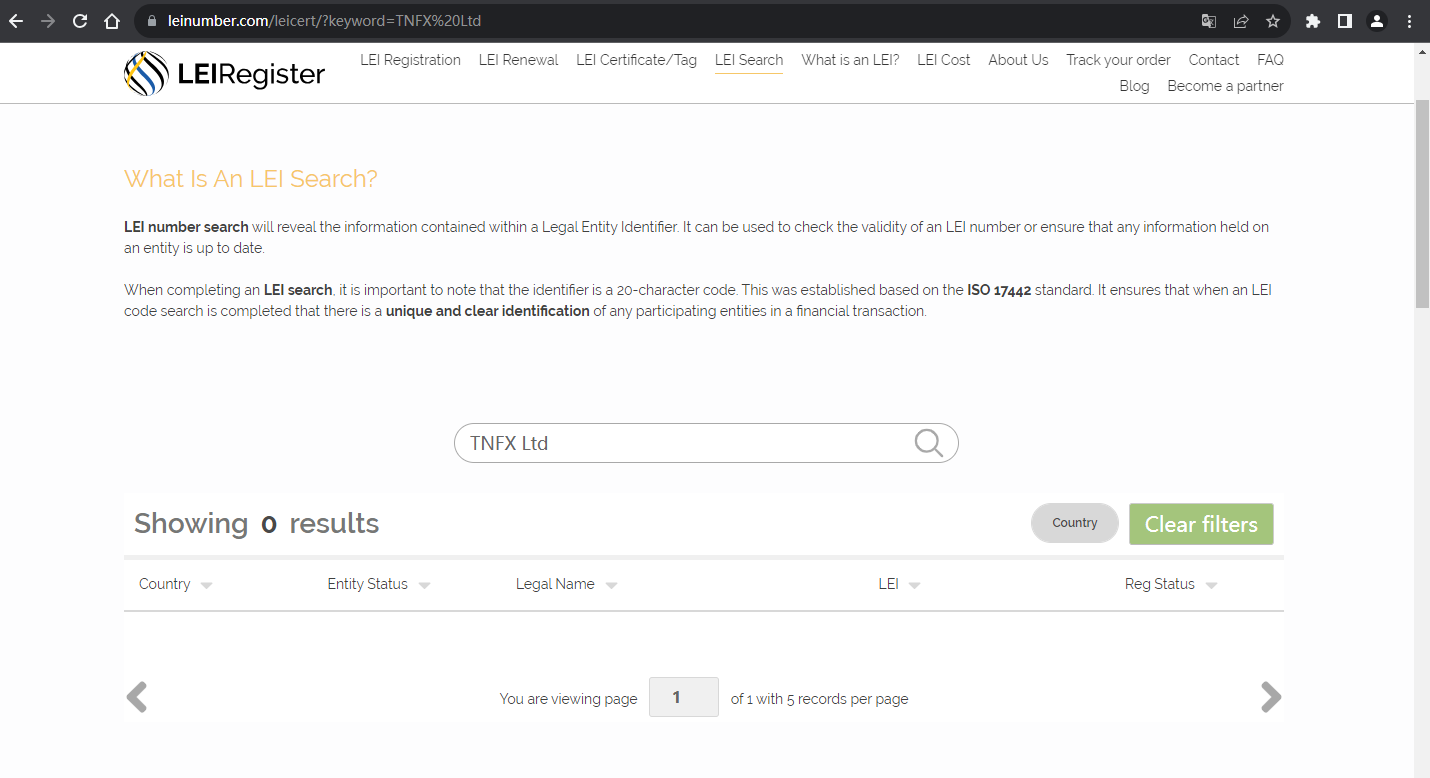The image size is (1430, 778).
Task: Click the share page icon
Action: point(1241,21)
